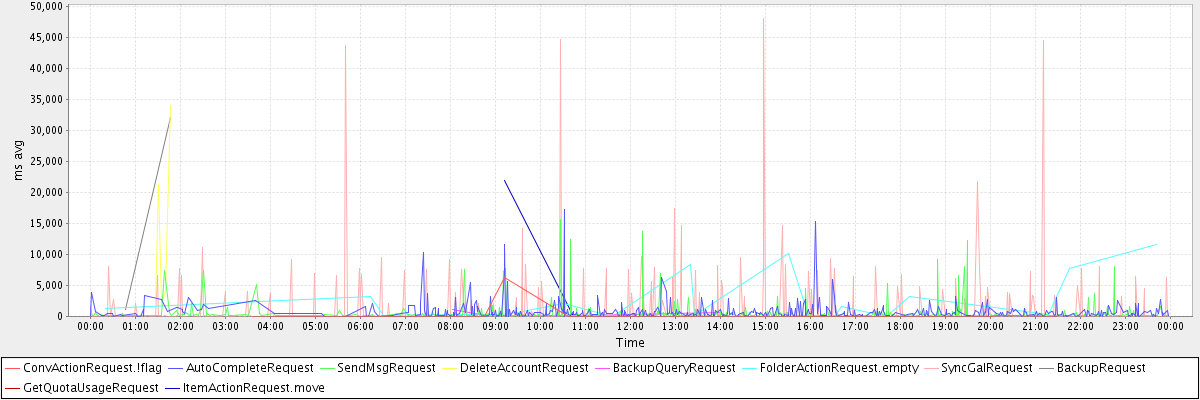
Task: Click the BackupQueryRequest legend label
Action: (674, 368)
